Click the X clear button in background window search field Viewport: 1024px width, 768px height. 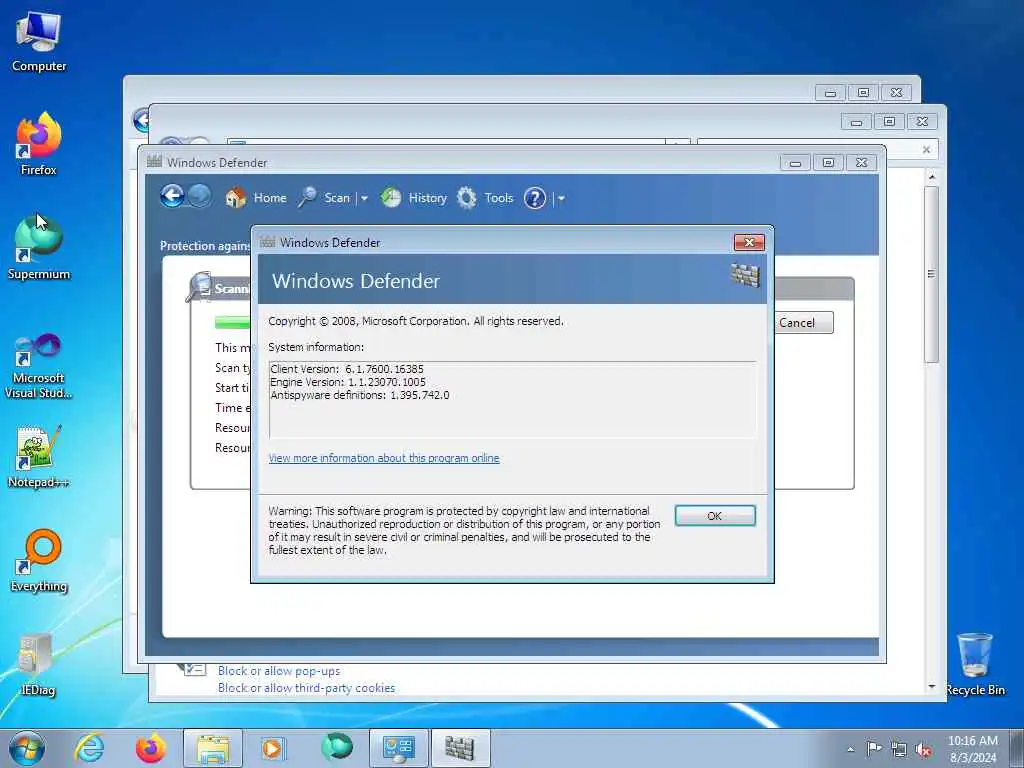tap(926, 150)
